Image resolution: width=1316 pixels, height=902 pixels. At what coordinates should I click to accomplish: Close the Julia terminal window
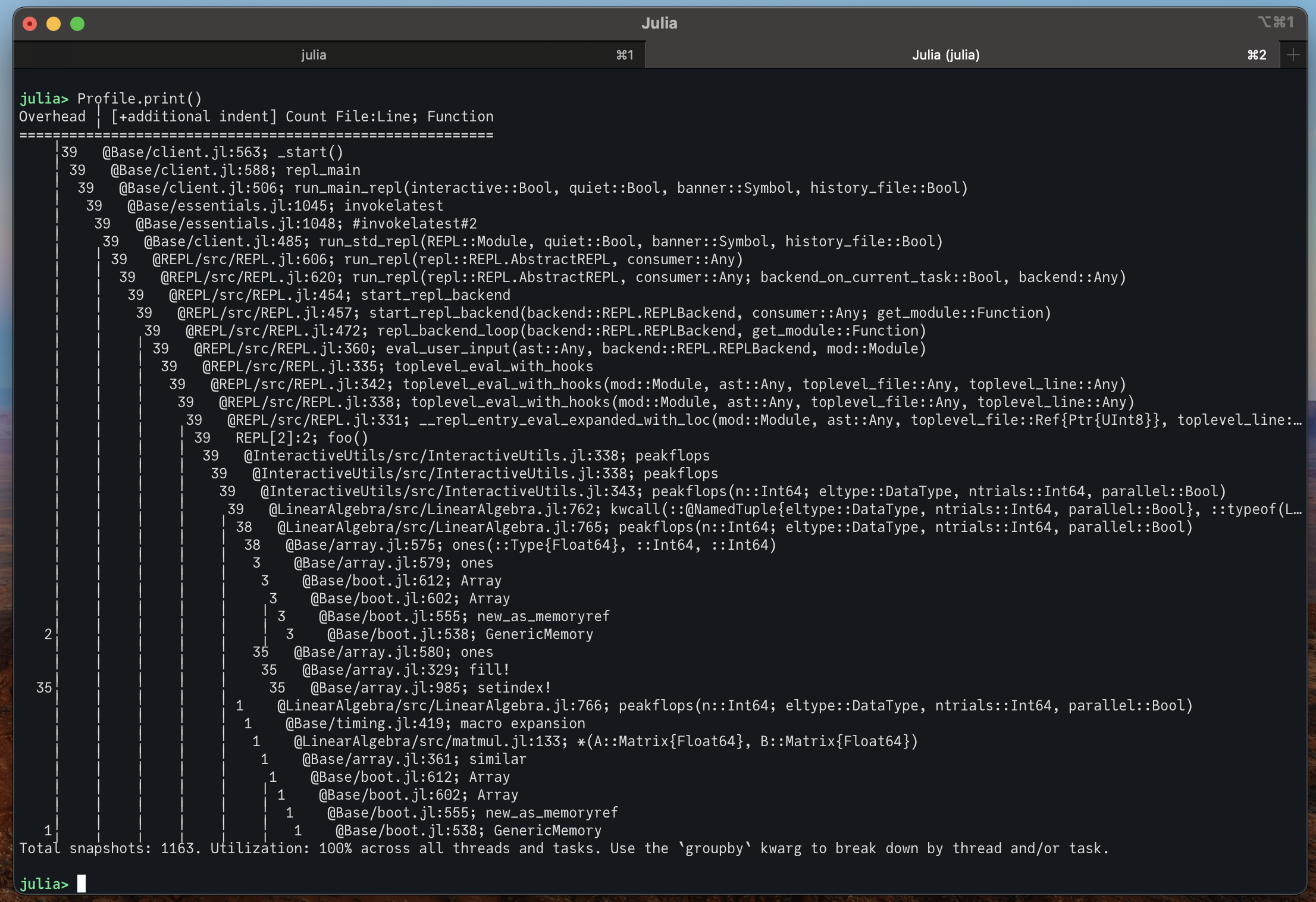click(x=30, y=24)
